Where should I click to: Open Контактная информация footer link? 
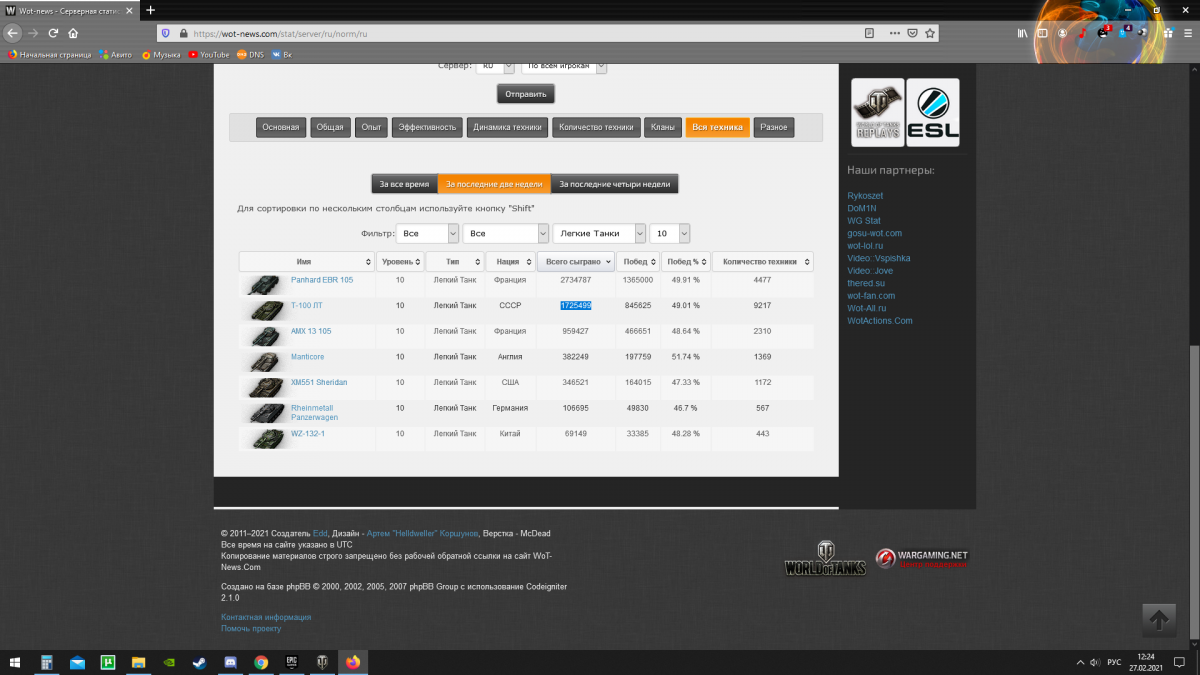pyautogui.click(x=266, y=618)
